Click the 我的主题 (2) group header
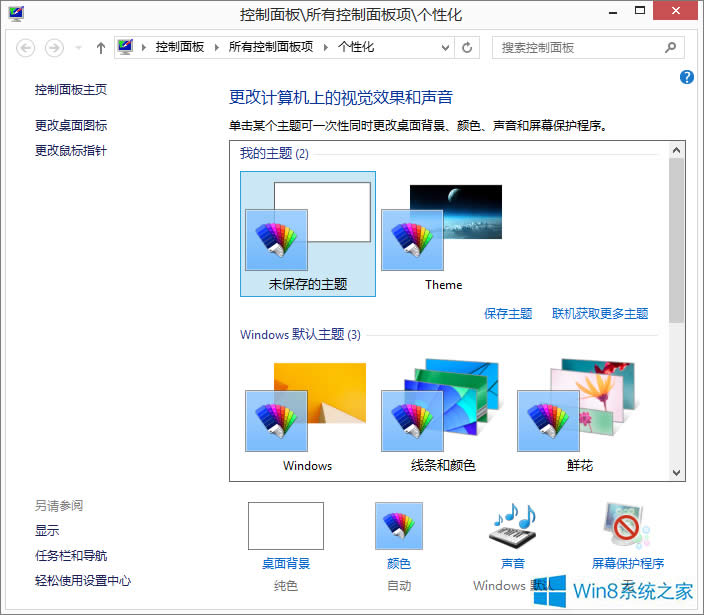Image resolution: width=704 pixels, height=615 pixels. click(x=274, y=154)
